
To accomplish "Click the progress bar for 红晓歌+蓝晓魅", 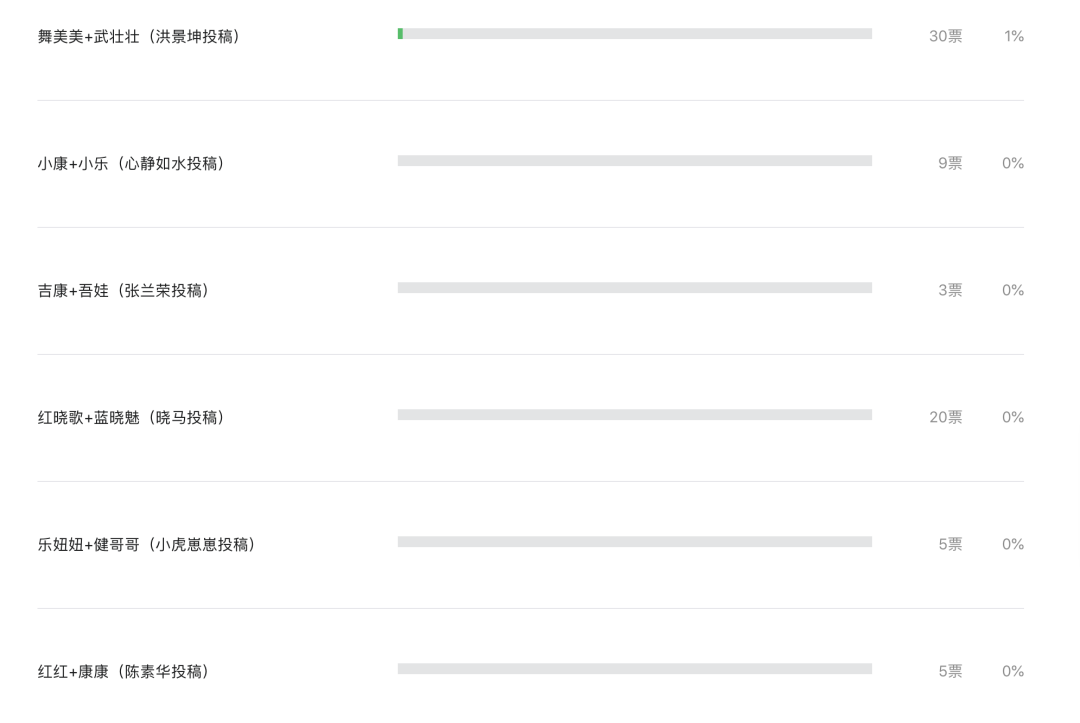I will 634,415.
